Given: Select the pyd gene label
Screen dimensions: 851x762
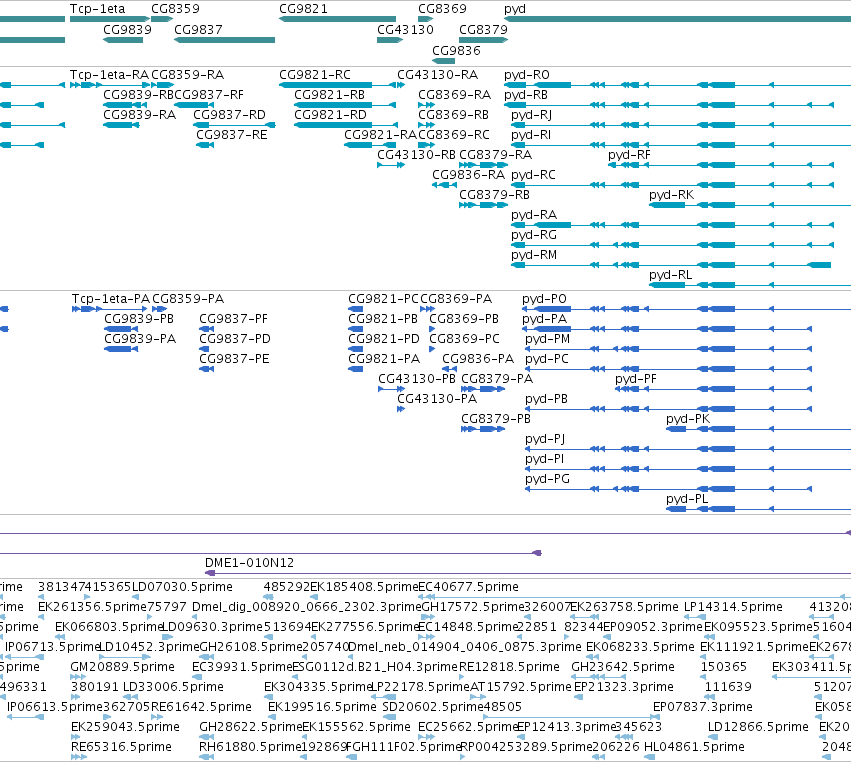Looking at the screenshot, I should pyautogui.click(x=515, y=9).
